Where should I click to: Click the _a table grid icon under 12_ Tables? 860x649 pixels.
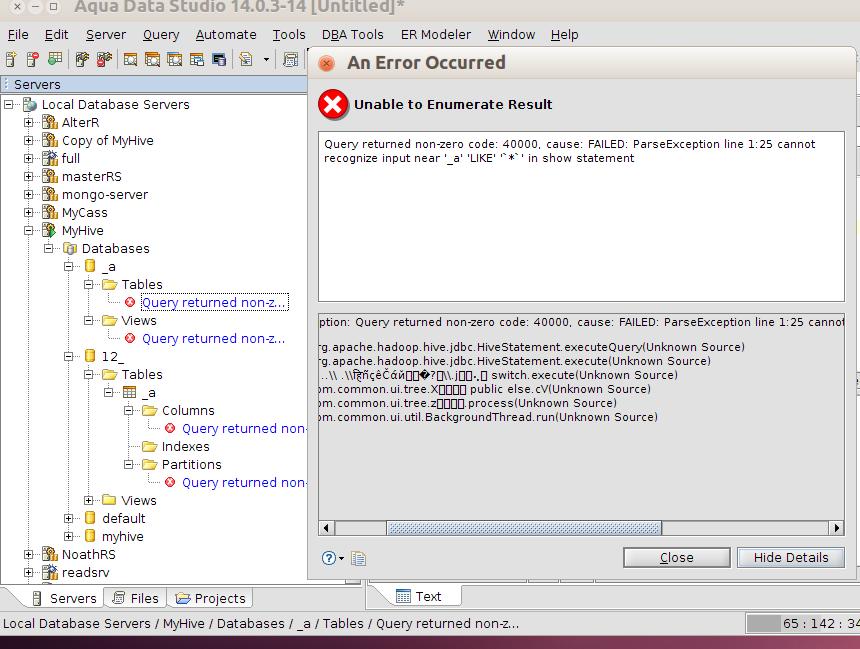tap(129, 392)
